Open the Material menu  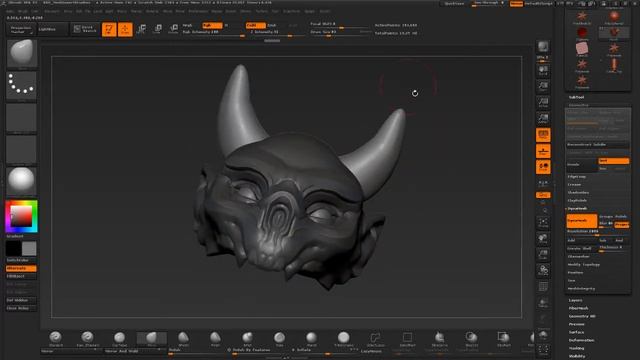[x=152, y=11]
